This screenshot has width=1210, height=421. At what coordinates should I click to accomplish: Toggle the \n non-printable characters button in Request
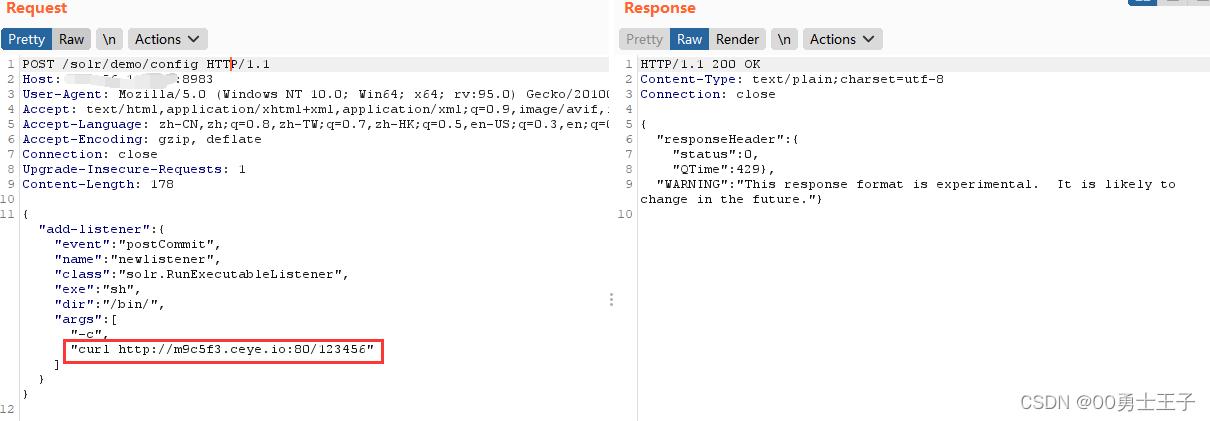[110, 39]
